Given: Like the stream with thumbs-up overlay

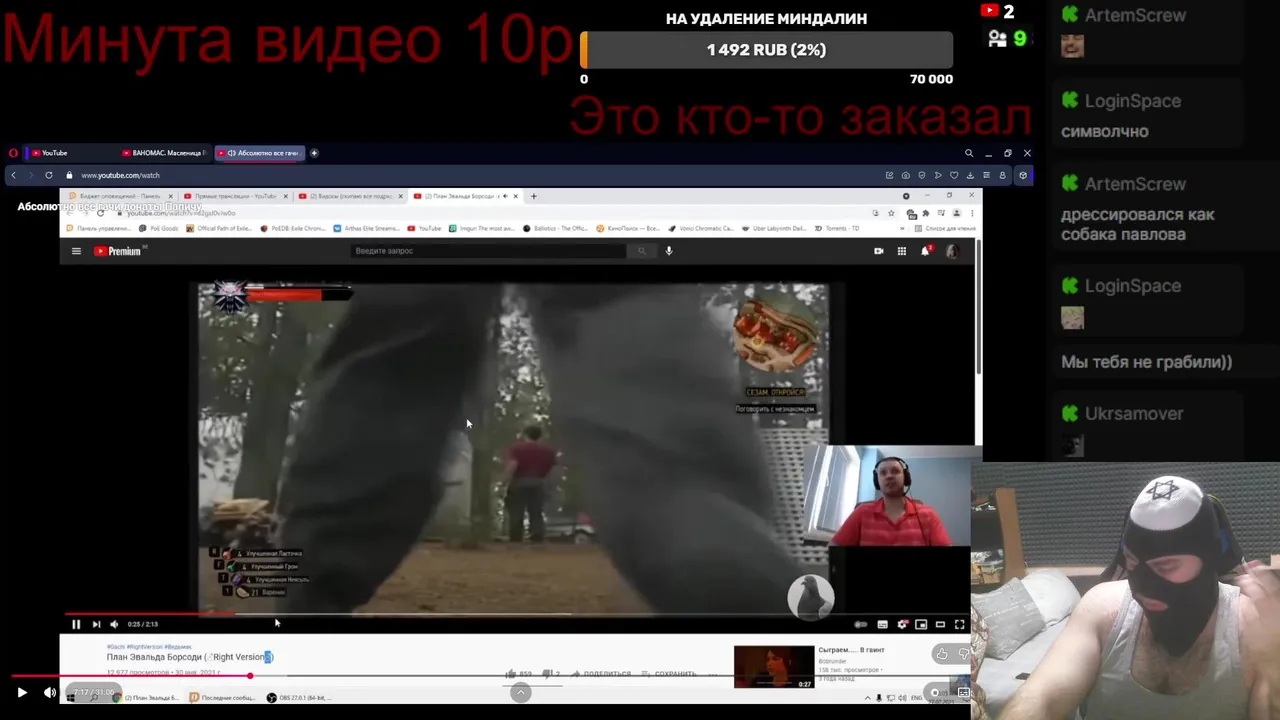Looking at the screenshot, I should click(x=942, y=654).
